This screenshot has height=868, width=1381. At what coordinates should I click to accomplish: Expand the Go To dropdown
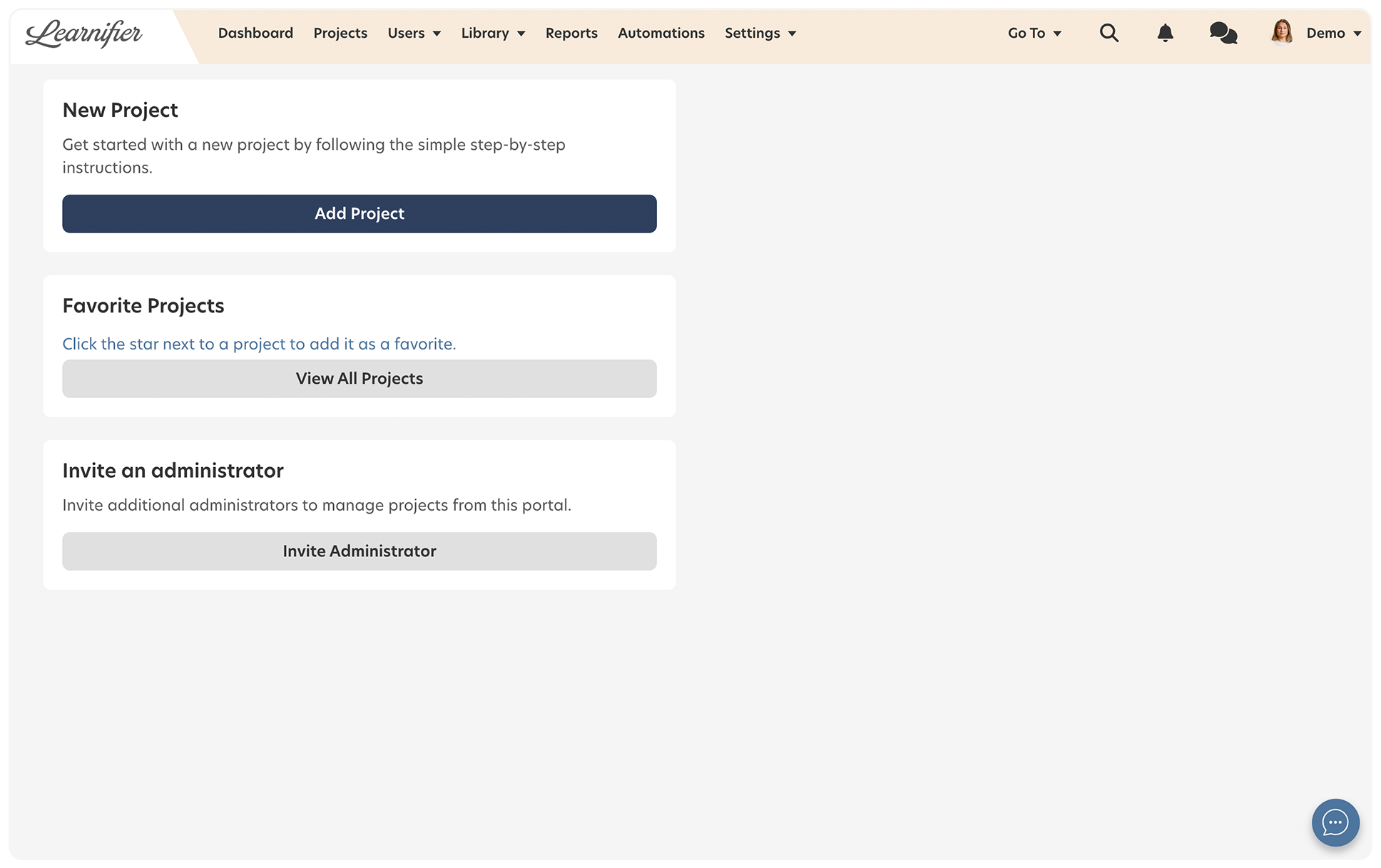(1034, 33)
